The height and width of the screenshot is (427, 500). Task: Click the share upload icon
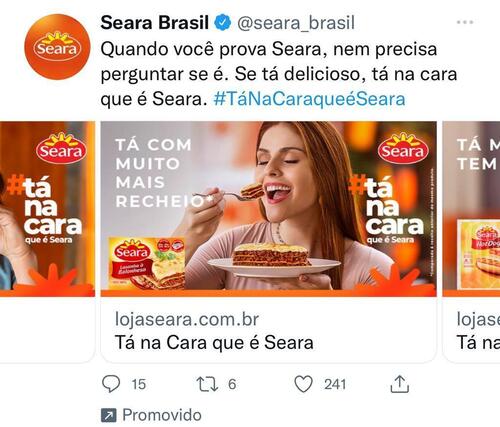tap(399, 384)
